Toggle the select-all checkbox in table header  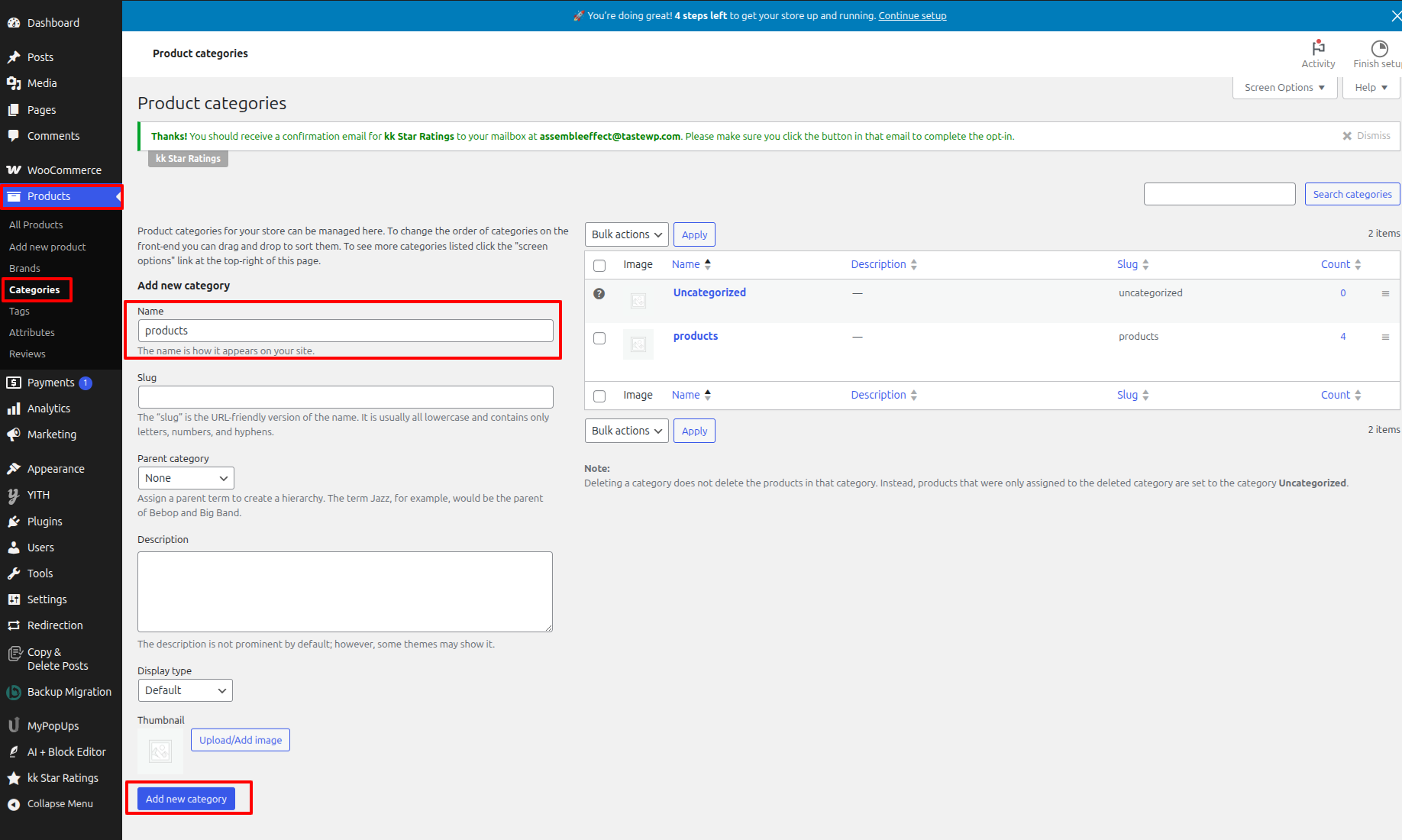599,265
